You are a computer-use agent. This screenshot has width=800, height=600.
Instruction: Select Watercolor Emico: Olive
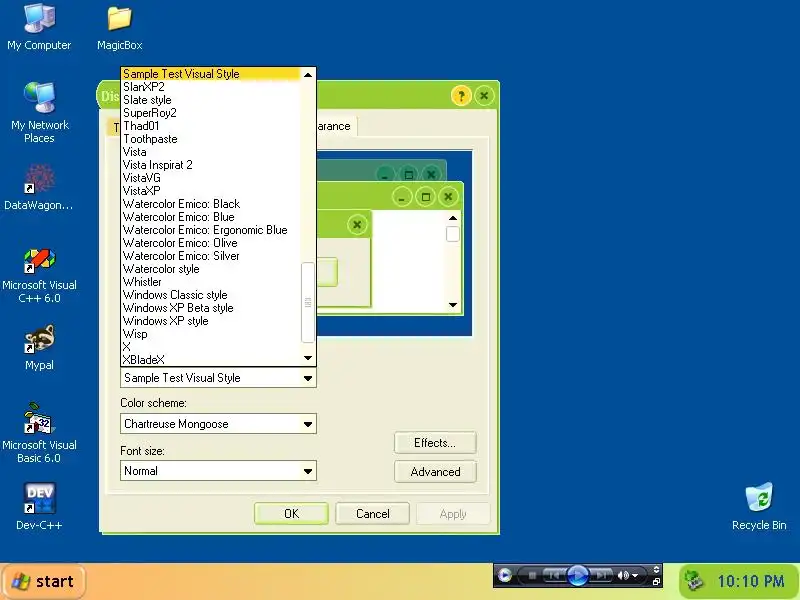click(211, 243)
